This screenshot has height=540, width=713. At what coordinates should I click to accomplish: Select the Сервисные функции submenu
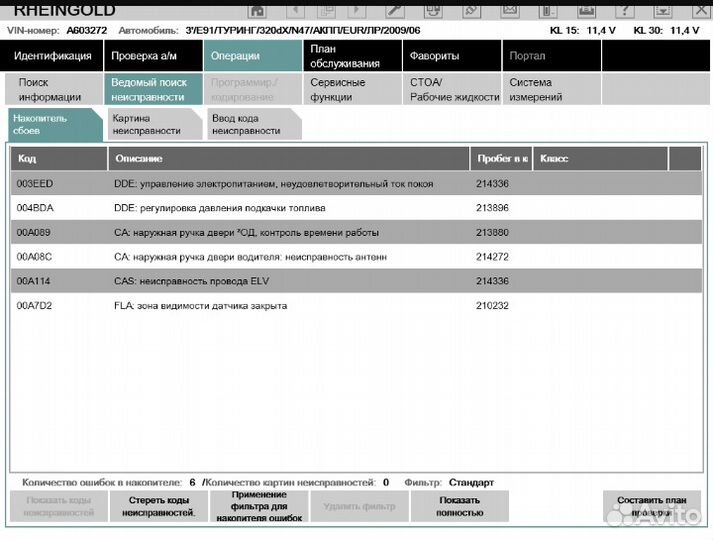[351, 90]
